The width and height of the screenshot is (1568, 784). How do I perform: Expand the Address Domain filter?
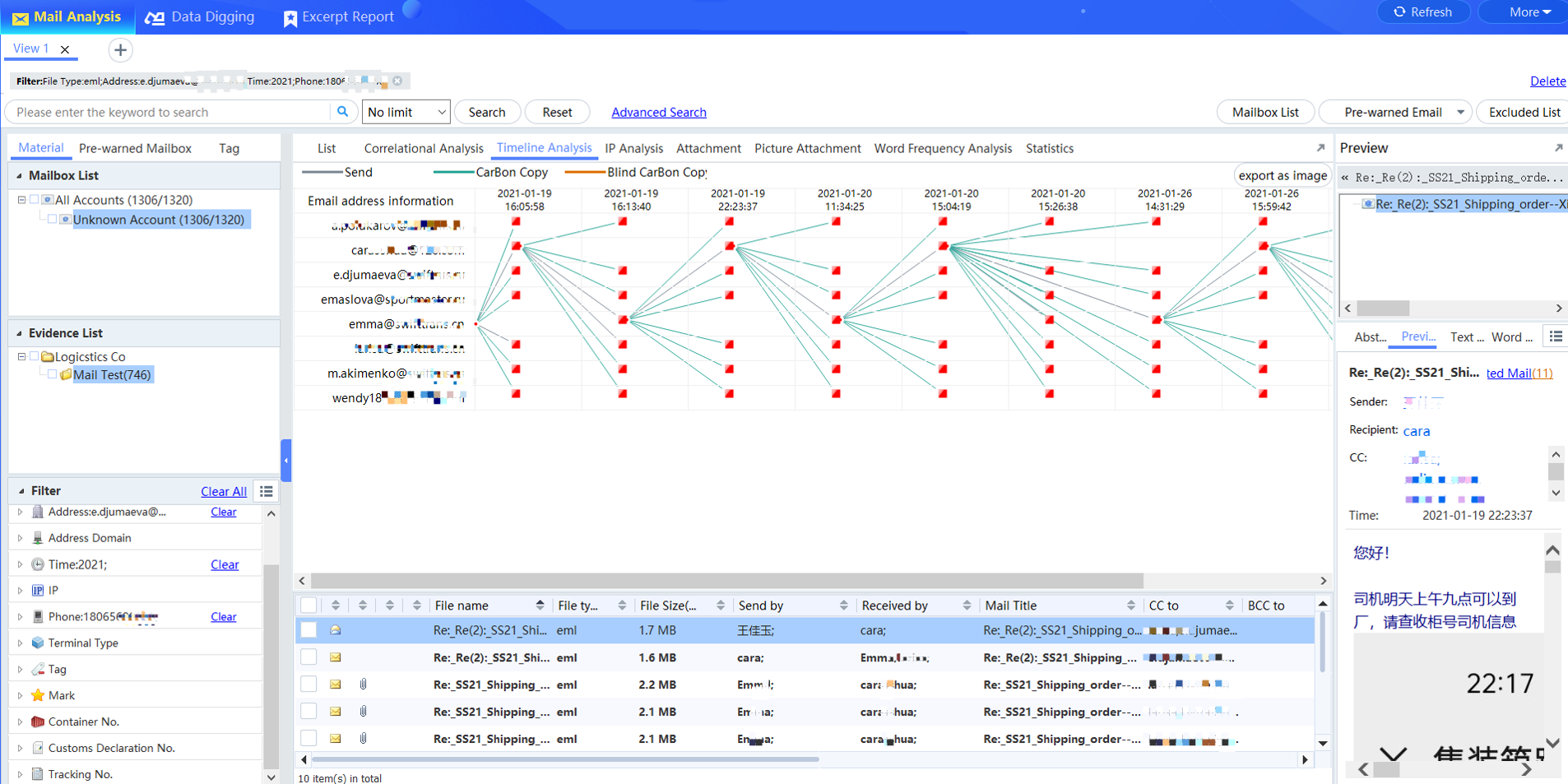coord(20,538)
